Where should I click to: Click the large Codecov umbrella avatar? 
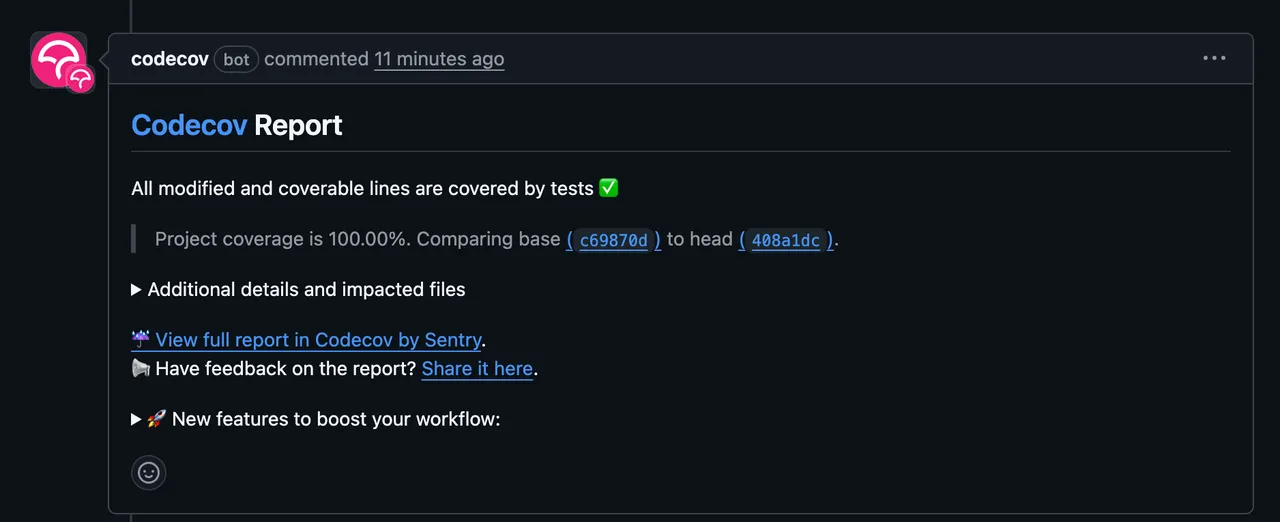[x=58, y=60]
